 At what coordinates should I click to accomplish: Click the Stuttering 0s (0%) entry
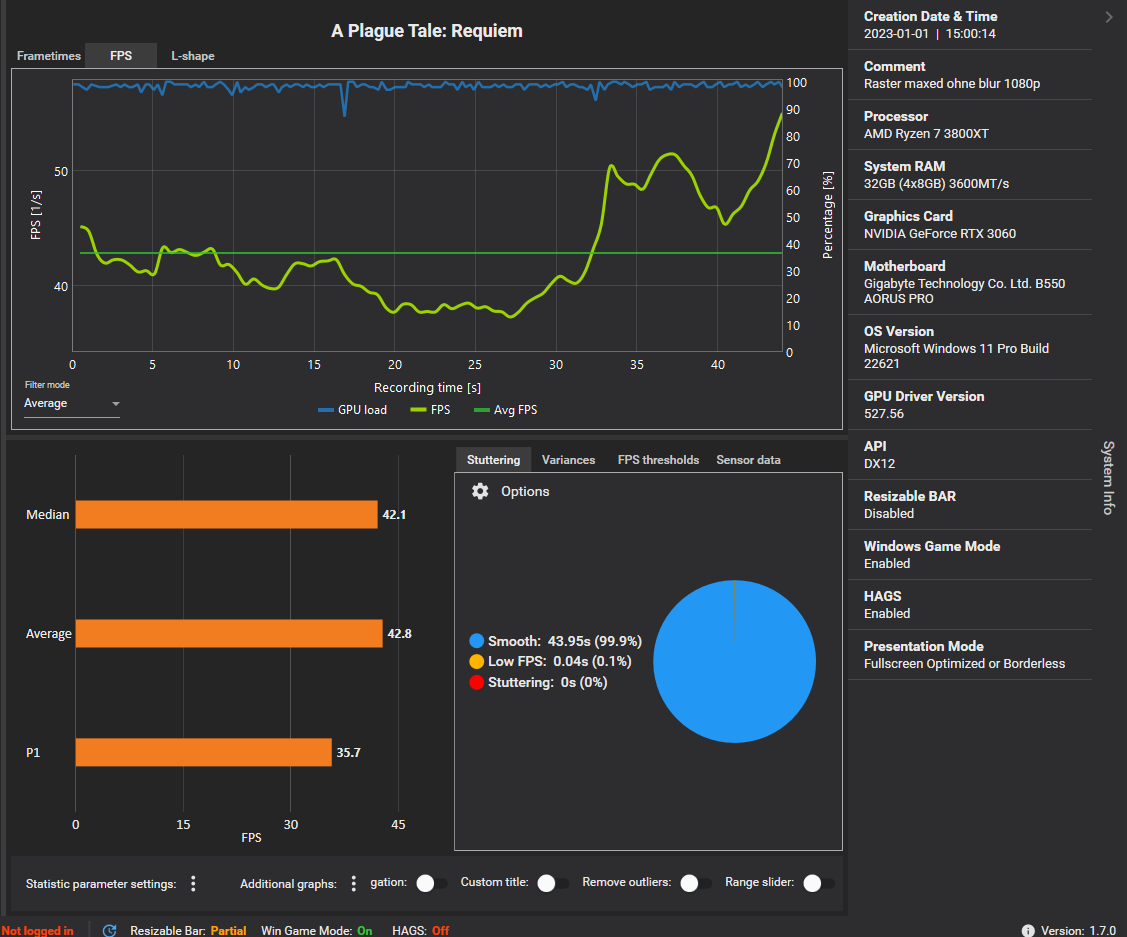point(547,682)
